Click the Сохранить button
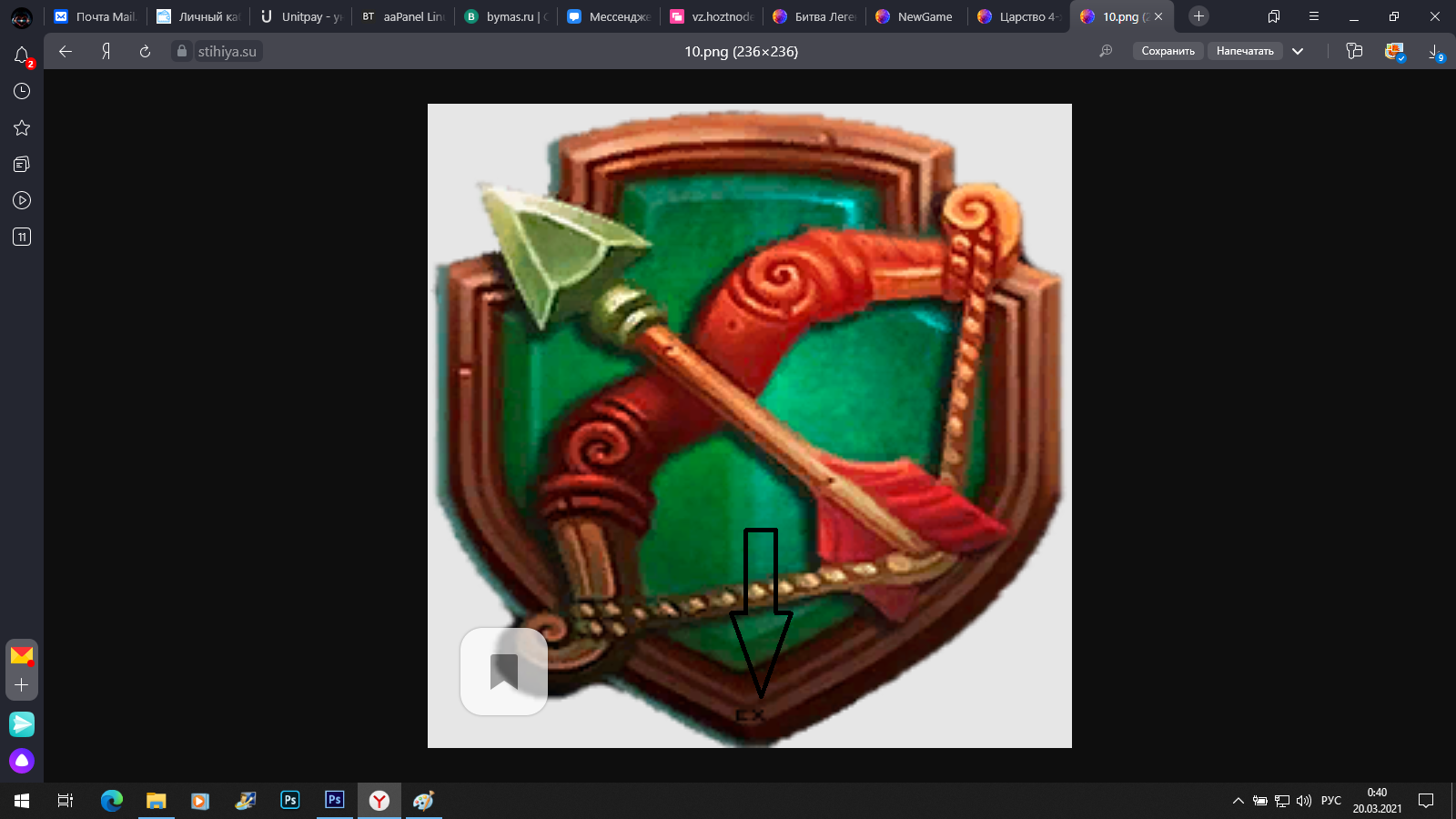Image resolution: width=1456 pixels, height=819 pixels. pyautogui.click(x=1168, y=51)
